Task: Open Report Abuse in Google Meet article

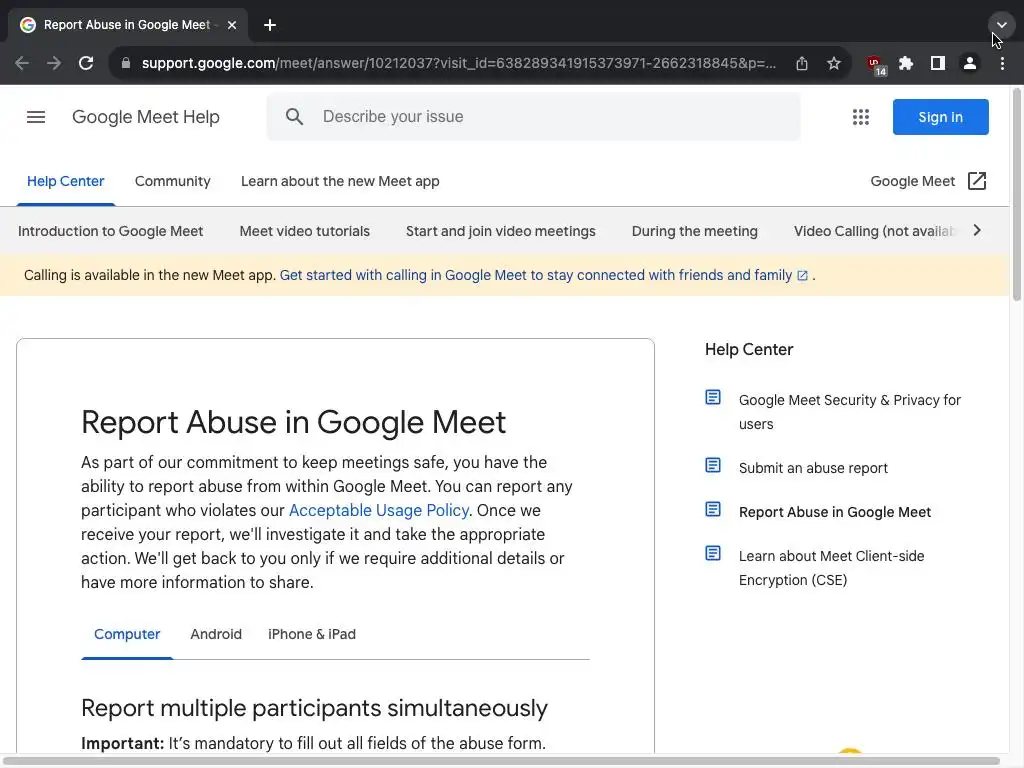Action: 835,512
